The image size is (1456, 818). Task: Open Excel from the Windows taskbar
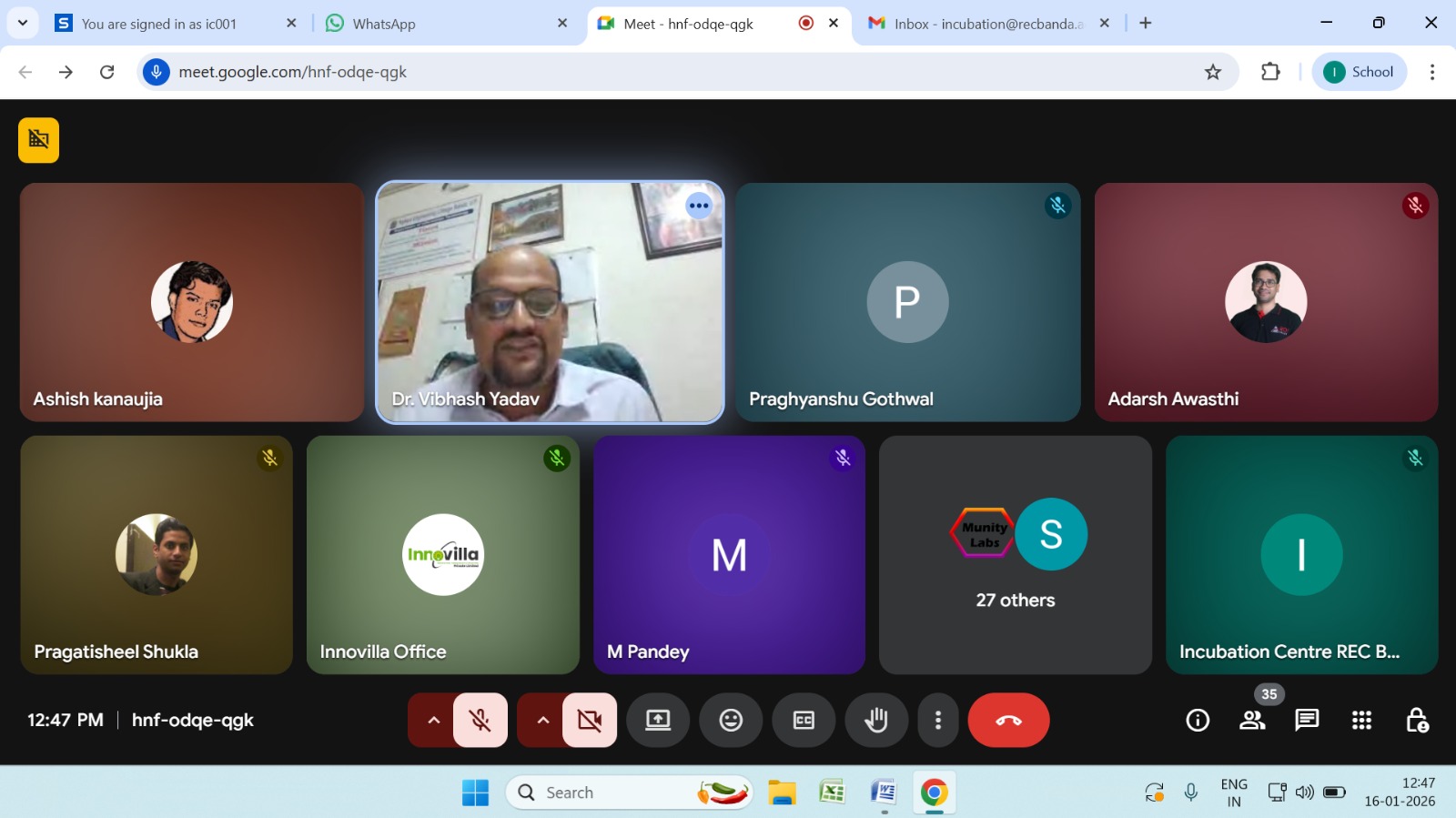[x=832, y=793]
